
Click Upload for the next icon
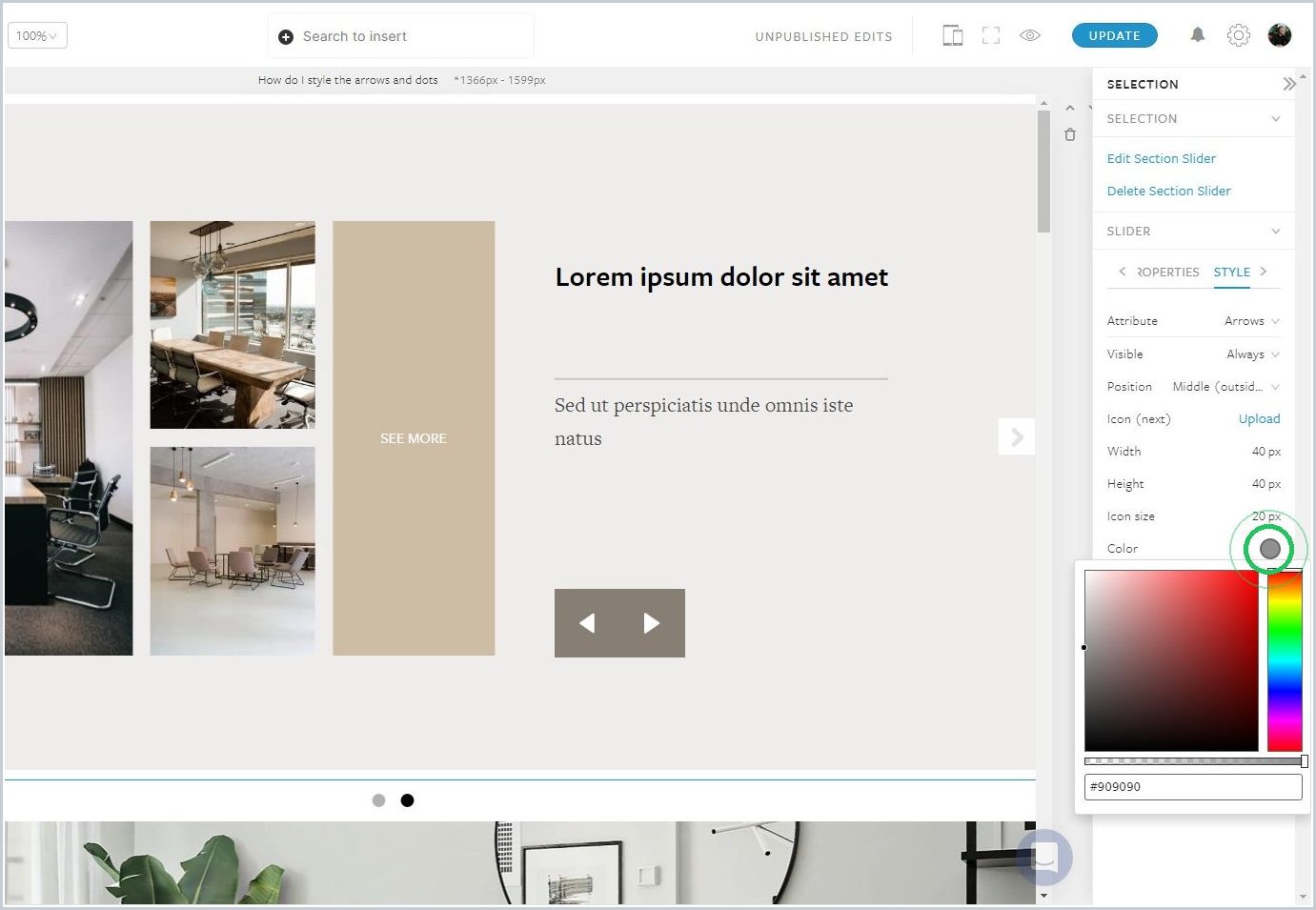(x=1260, y=419)
